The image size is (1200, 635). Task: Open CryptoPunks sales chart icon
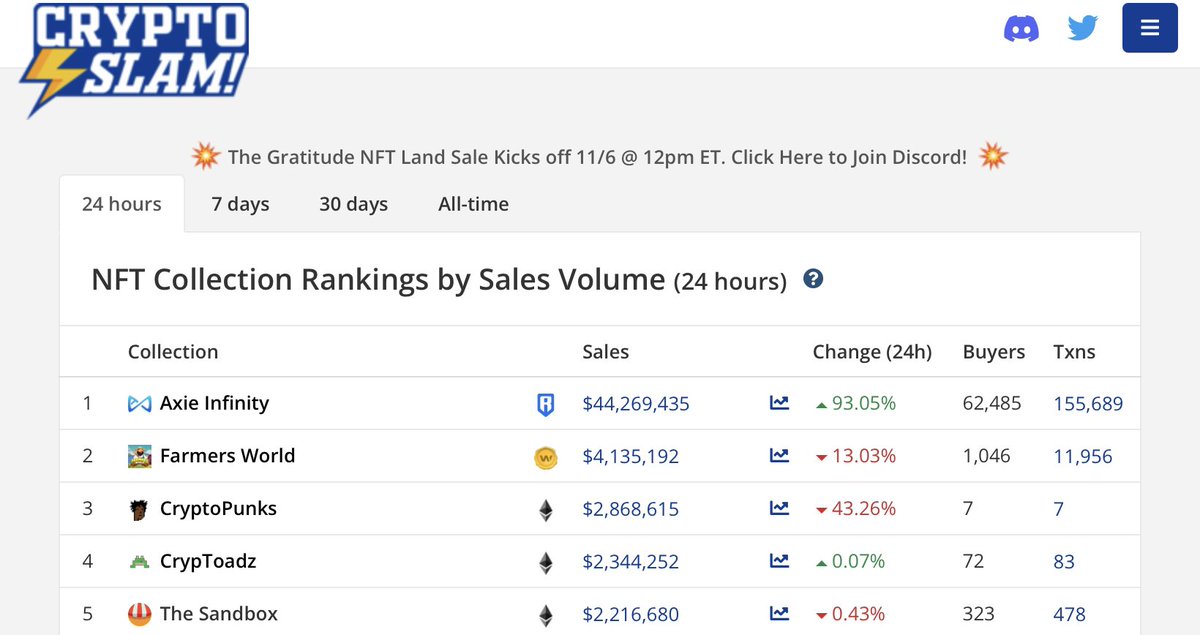[779, 508]
